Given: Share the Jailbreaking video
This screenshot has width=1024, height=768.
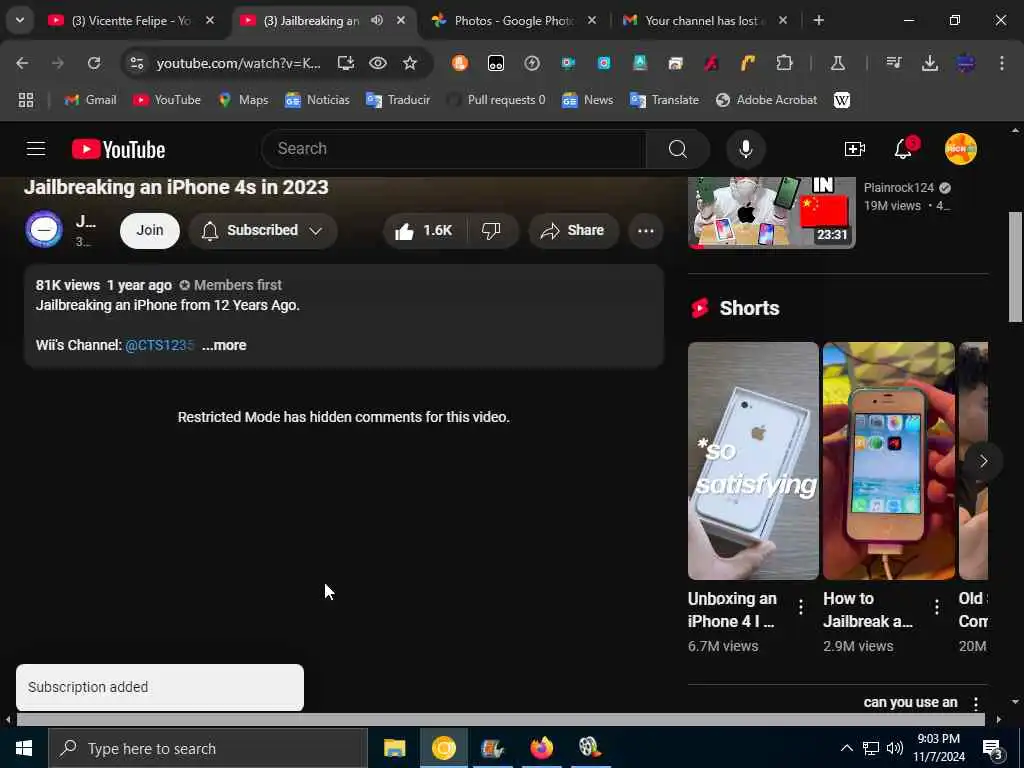Looking at the screenshot, I should (573, 231).
